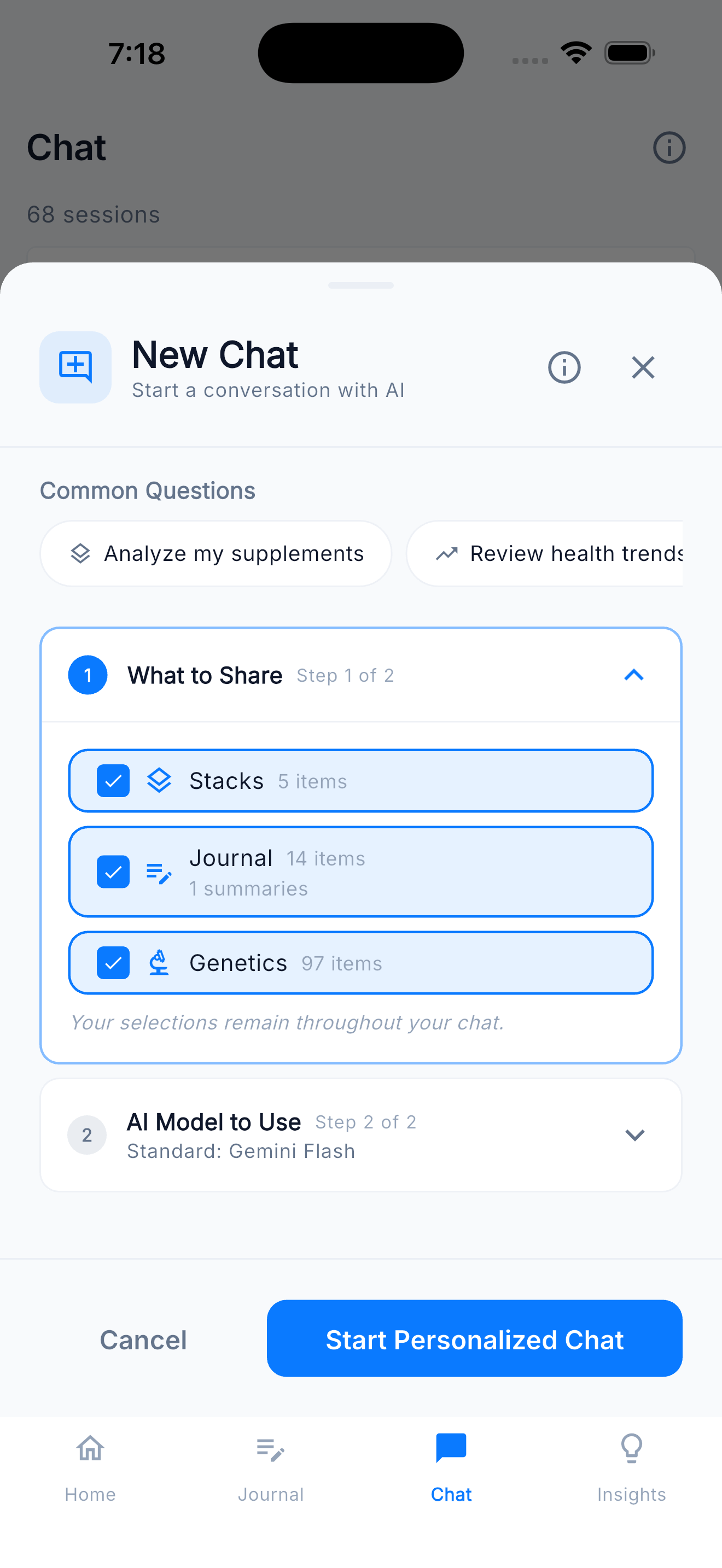The width and height of the screenshot is (722, 1568).
Task: Click the Journal edit icon in the share list
Action: point(157,872)
